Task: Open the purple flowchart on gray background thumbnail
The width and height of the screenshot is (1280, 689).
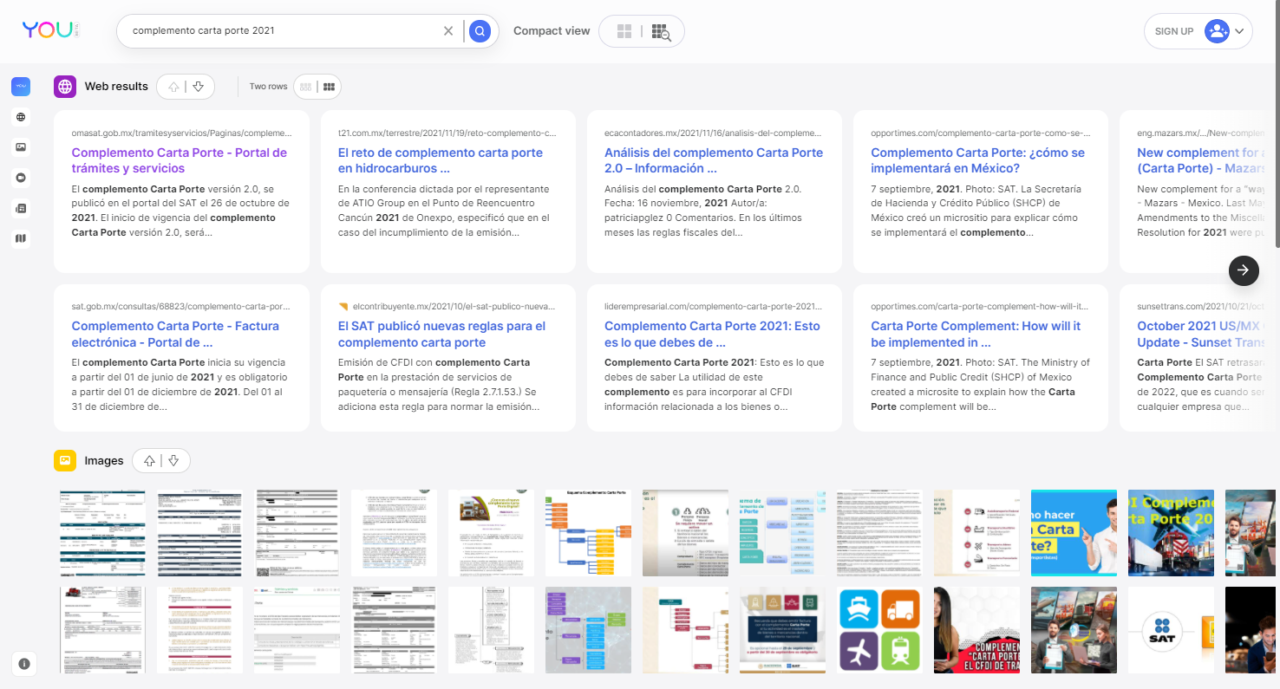Action: click(x=588, y=631)
